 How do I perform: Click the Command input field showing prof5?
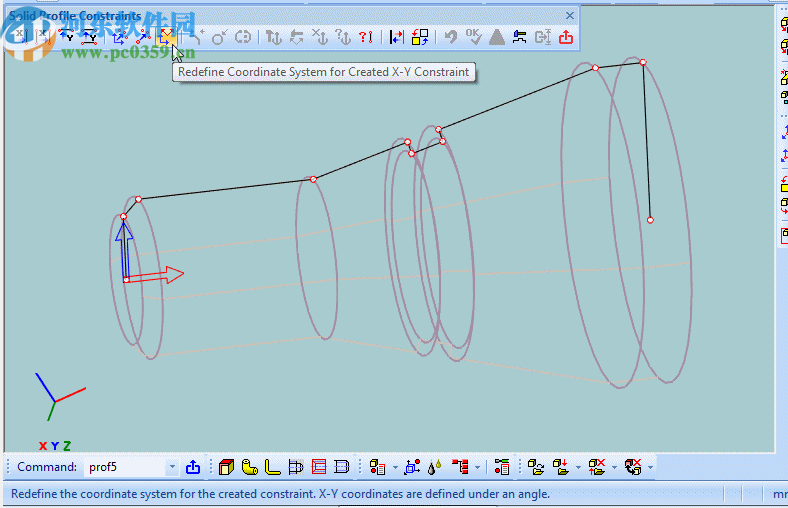(125, 467)
